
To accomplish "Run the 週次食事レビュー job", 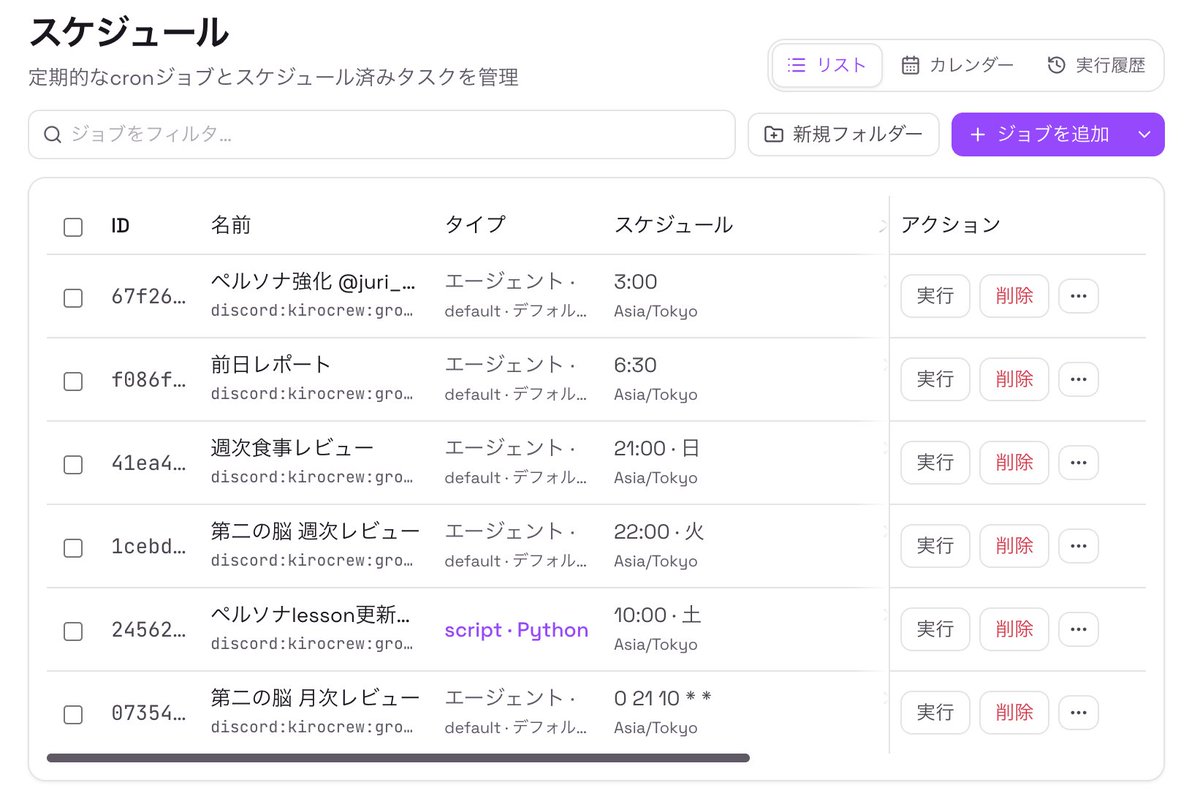I will (935, 462).
